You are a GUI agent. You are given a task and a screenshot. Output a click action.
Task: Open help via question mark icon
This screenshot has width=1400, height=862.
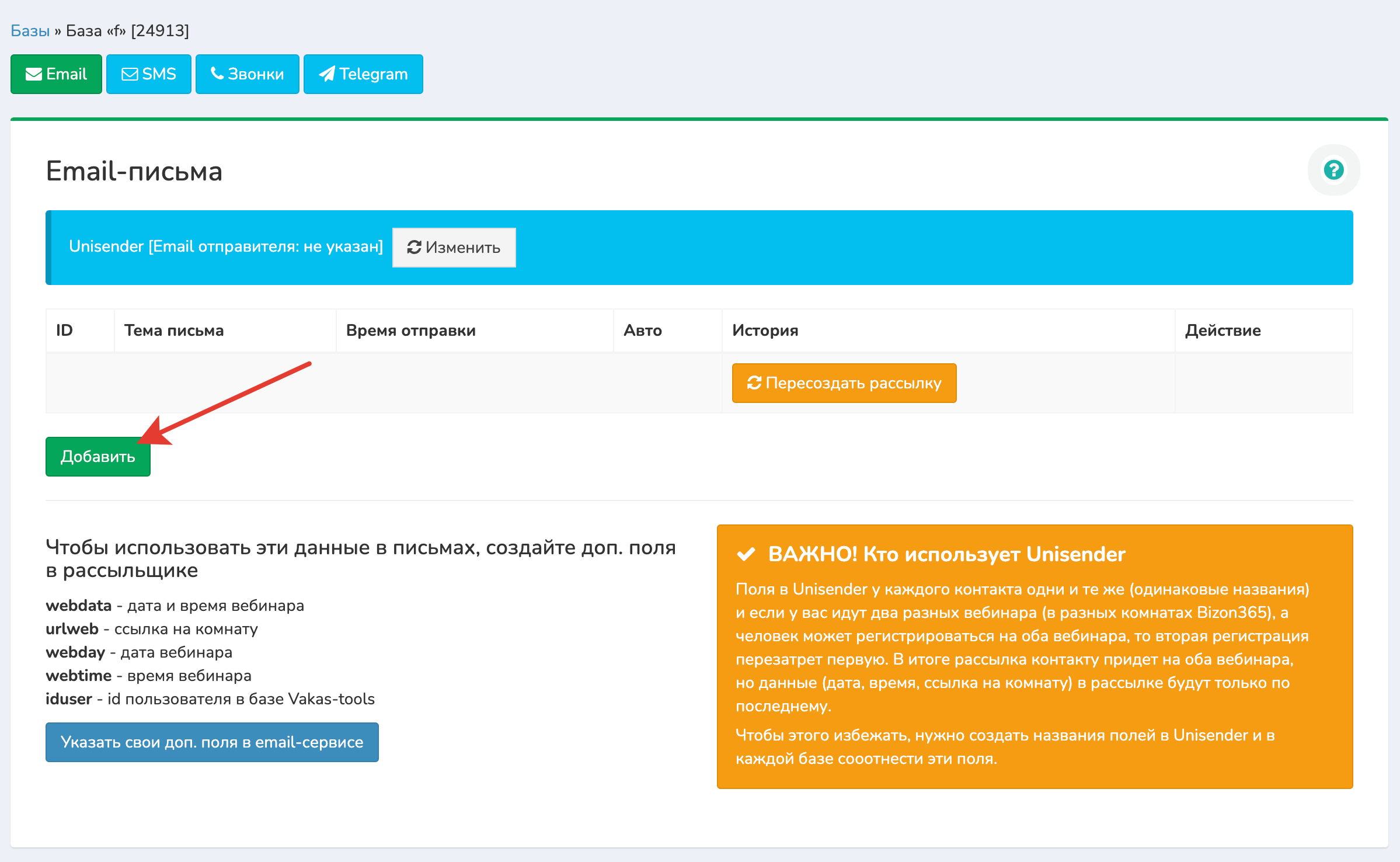[x=1333, y=170]
